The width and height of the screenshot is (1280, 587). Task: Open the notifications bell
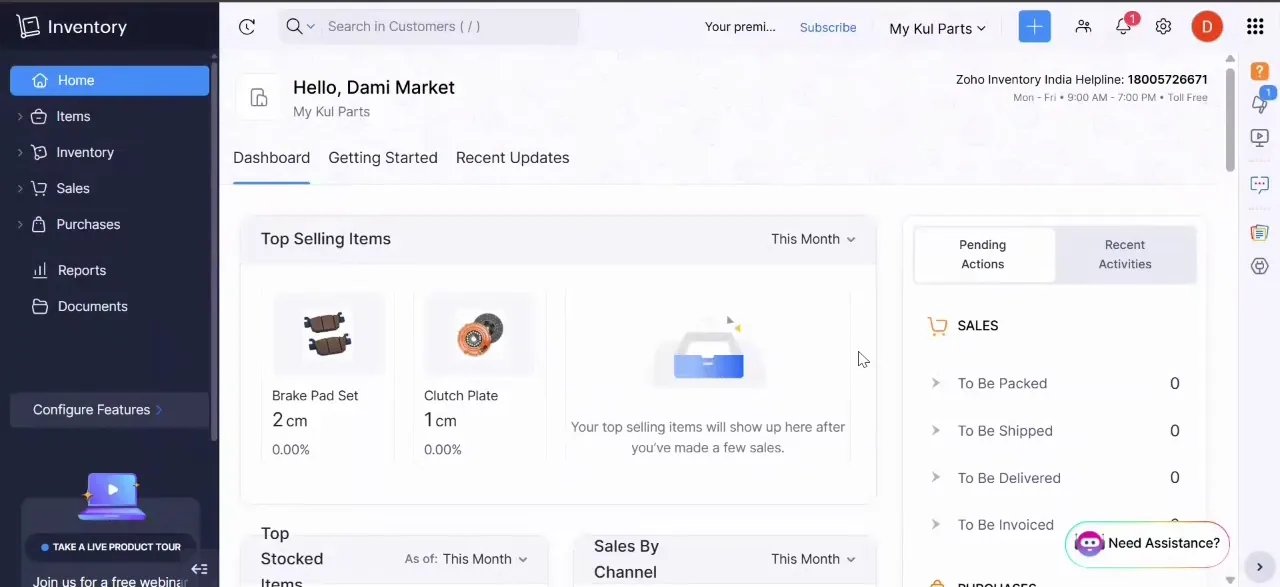(x=1124, y=27)
